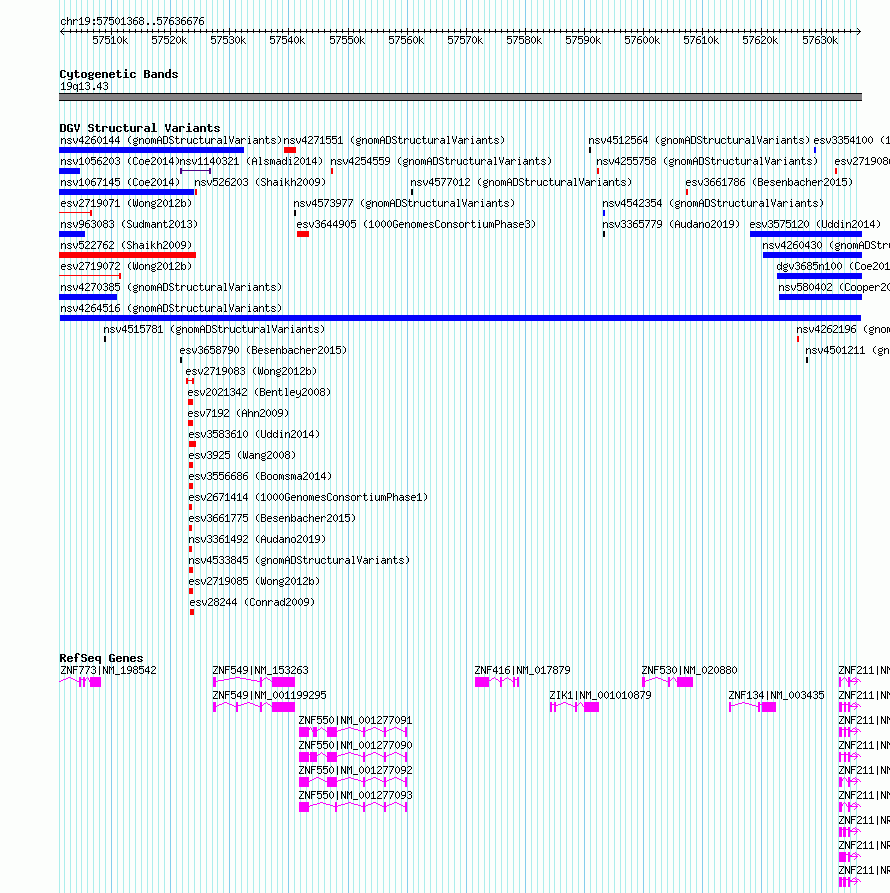
Task: Click the 57630k ruler position
Action: pyautogui.click(x=819, y=40)
